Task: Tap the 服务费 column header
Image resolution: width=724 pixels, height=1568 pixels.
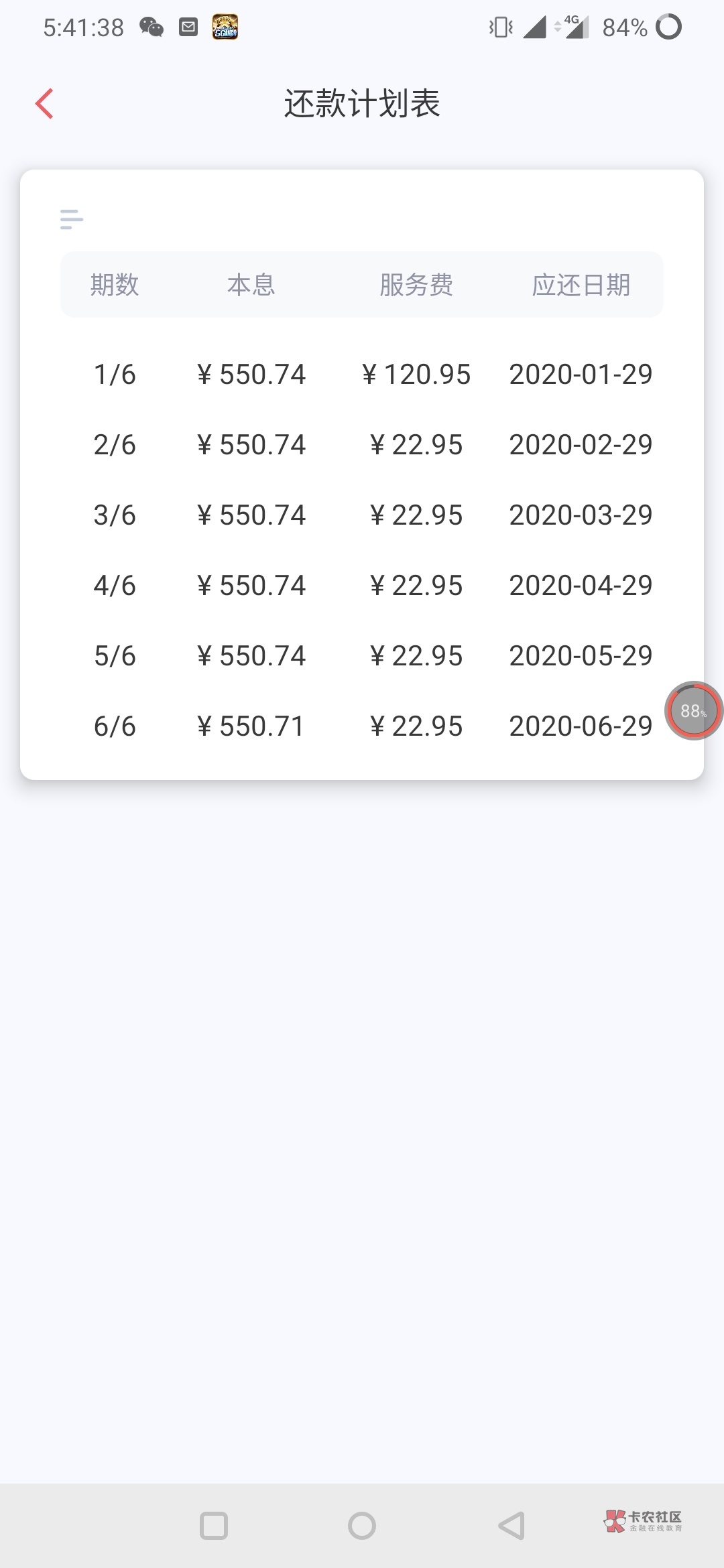Action: coord(416,285)
